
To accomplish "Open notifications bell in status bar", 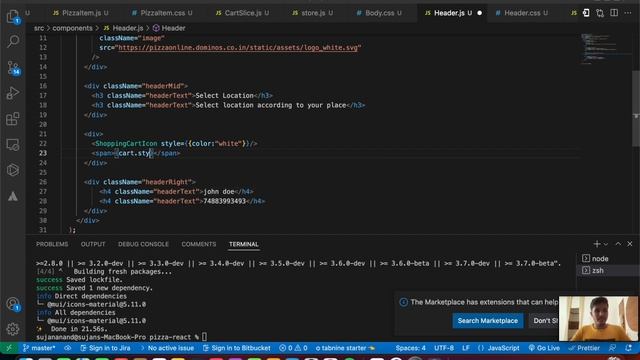I will (x=629, y=348).
